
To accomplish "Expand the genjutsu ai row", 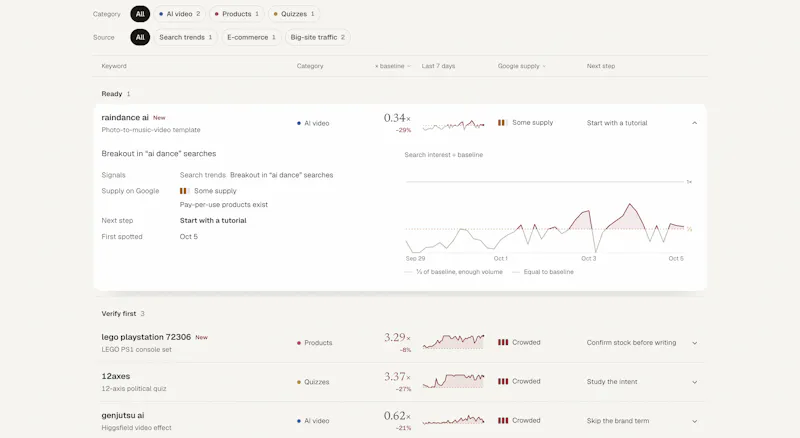I will click(694, 421).
